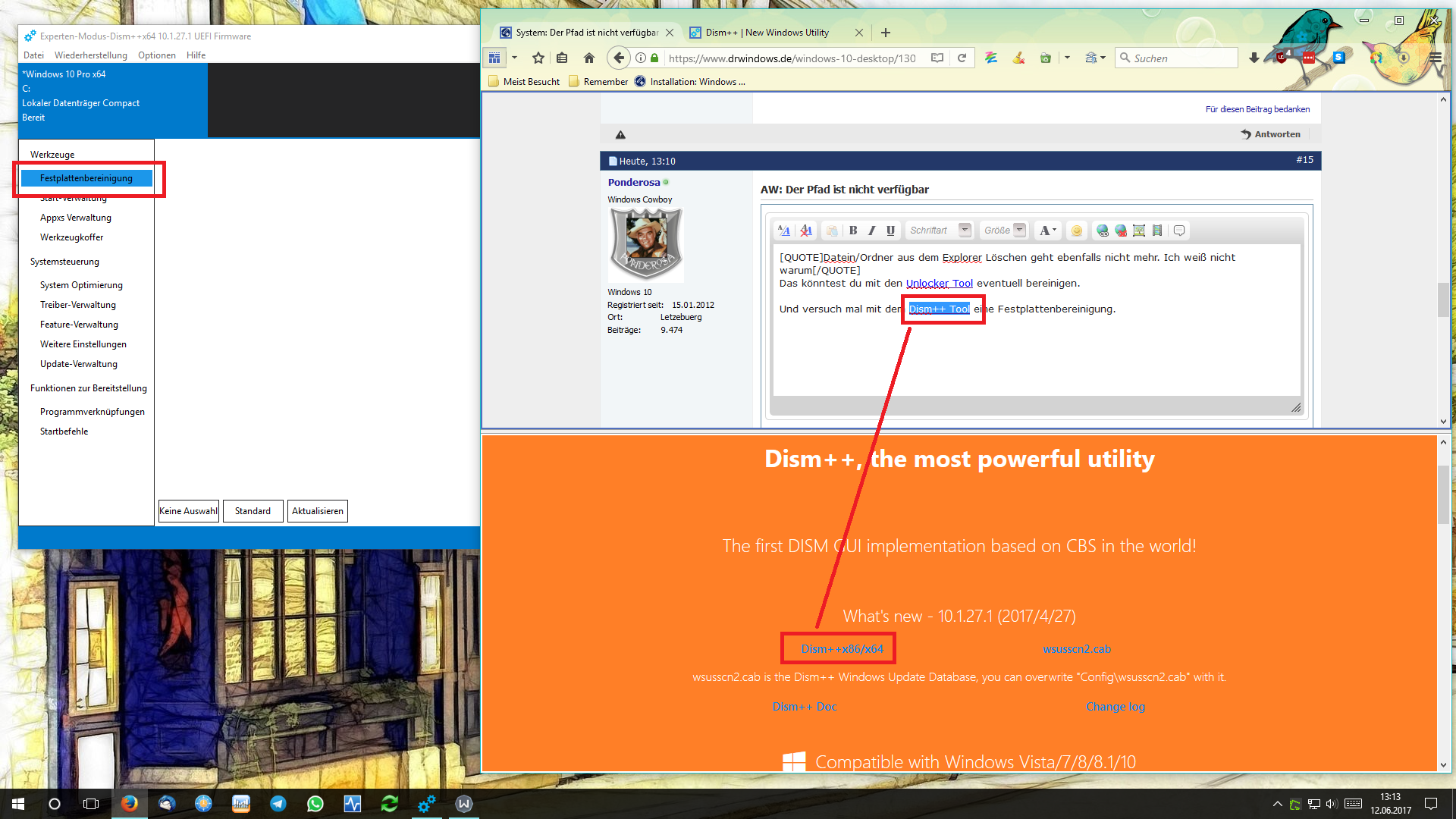1456x819 pixels.
Task: Toggle bold formatting in reply editor
Action: (853, 231)
